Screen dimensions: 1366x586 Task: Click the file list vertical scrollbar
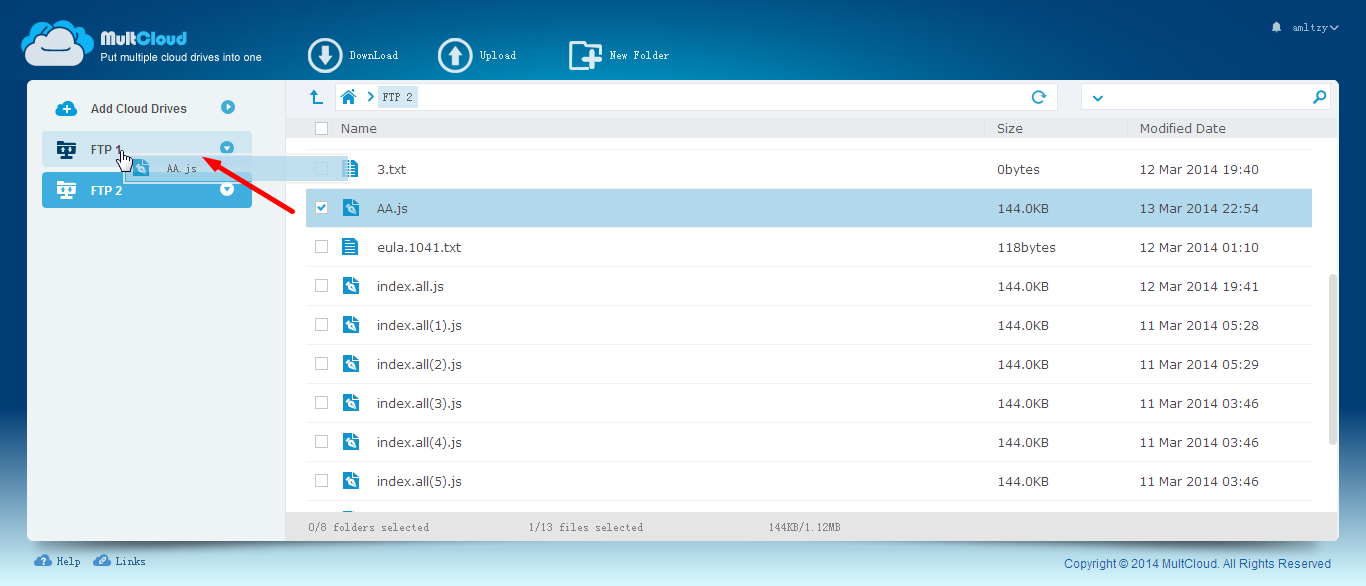coord(1332,360)
